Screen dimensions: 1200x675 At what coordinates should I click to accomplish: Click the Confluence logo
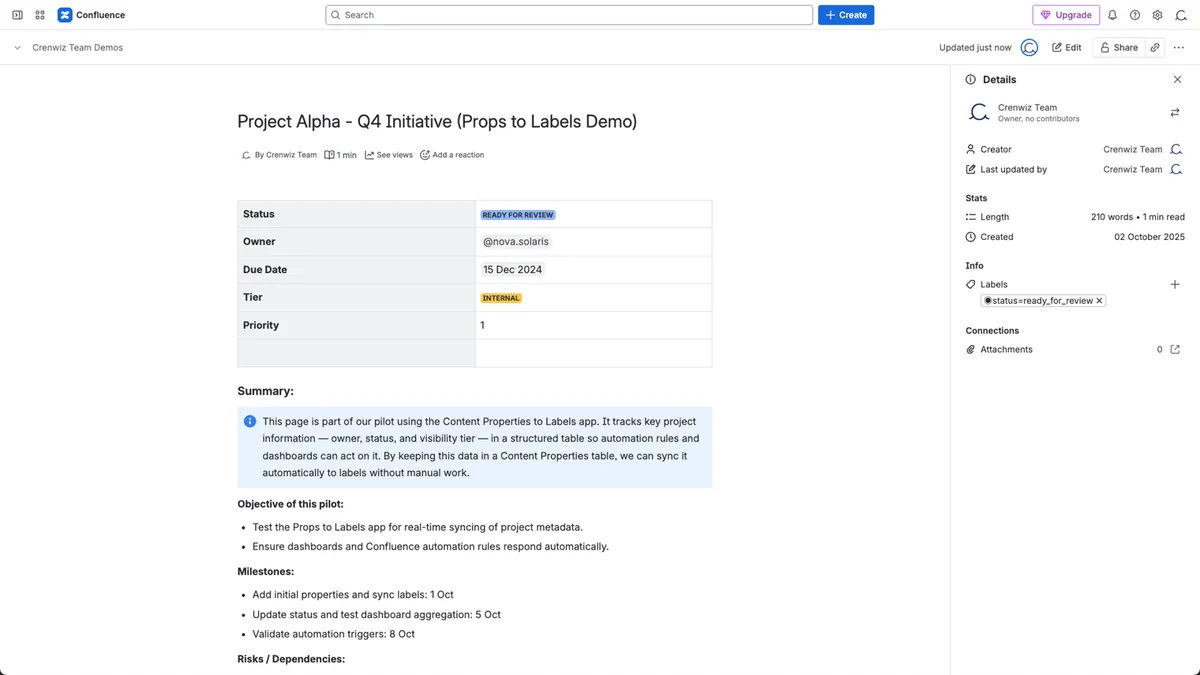91,15
